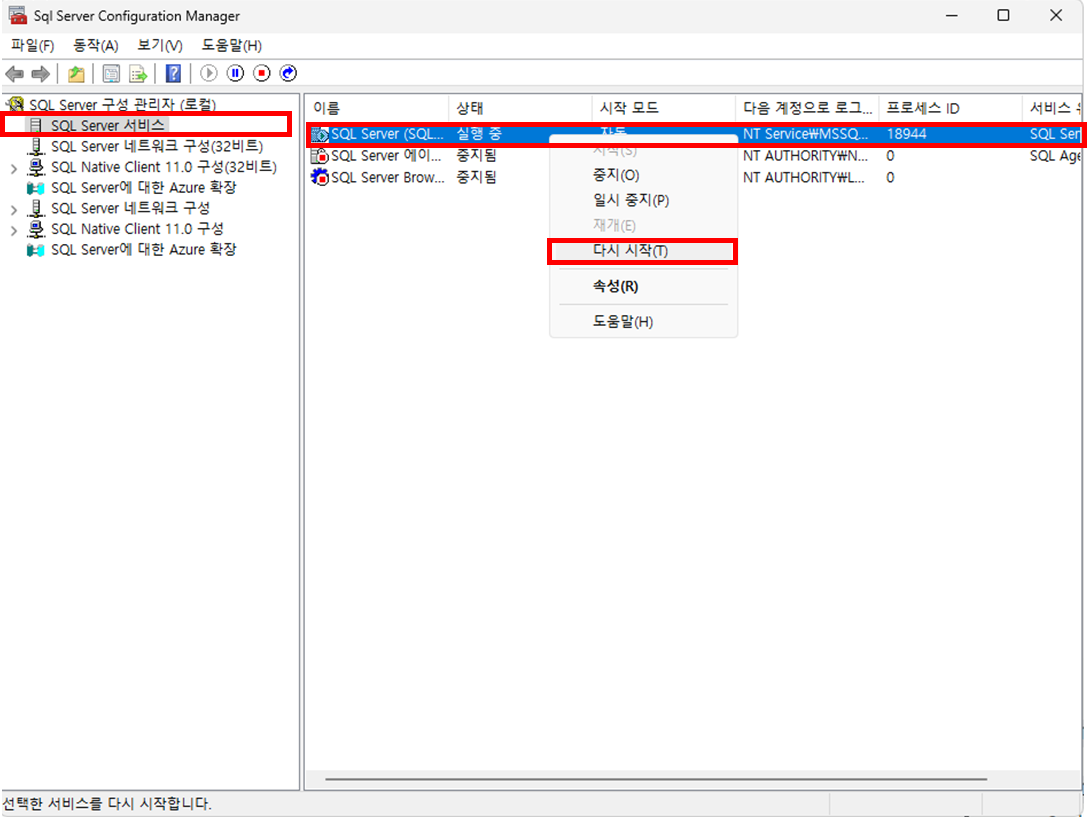Choose 다시 시작(T) from the context menu
1087x817 pixels.
pyautogui.click(x=643, y=251)
